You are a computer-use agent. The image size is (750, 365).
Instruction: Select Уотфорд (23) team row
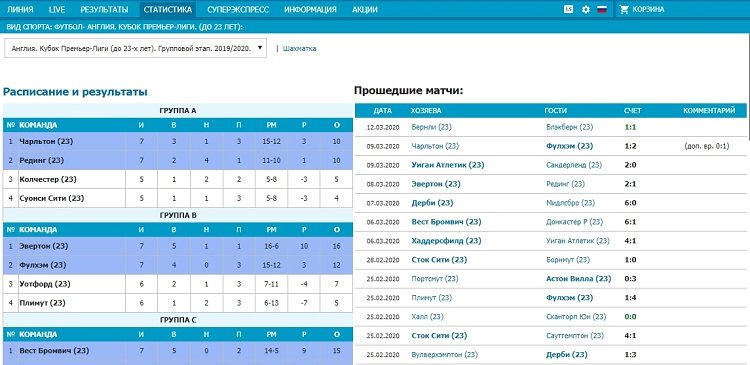177,284
